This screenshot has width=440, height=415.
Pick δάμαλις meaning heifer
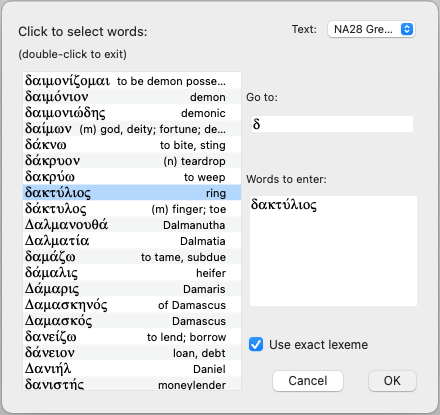pos(132,273)
